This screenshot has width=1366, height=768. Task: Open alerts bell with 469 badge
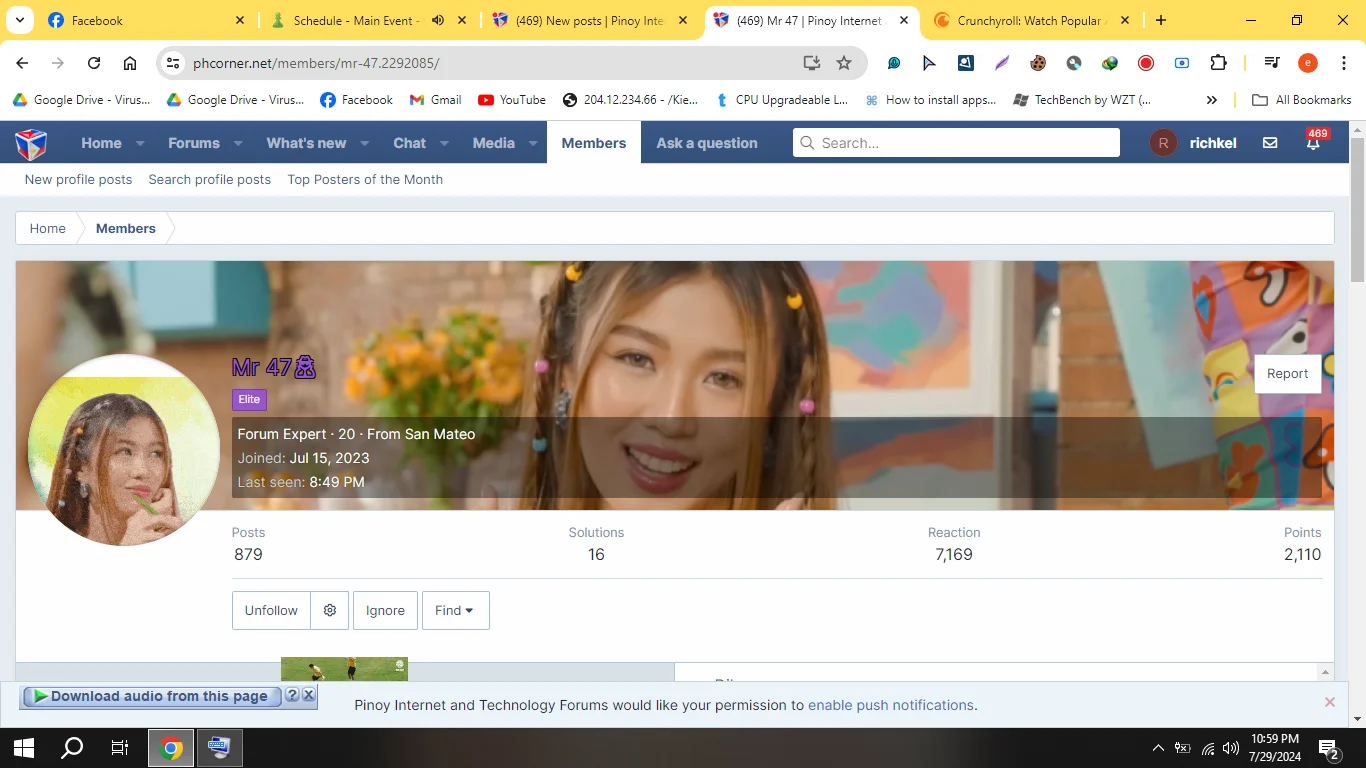click(1313, 143)
